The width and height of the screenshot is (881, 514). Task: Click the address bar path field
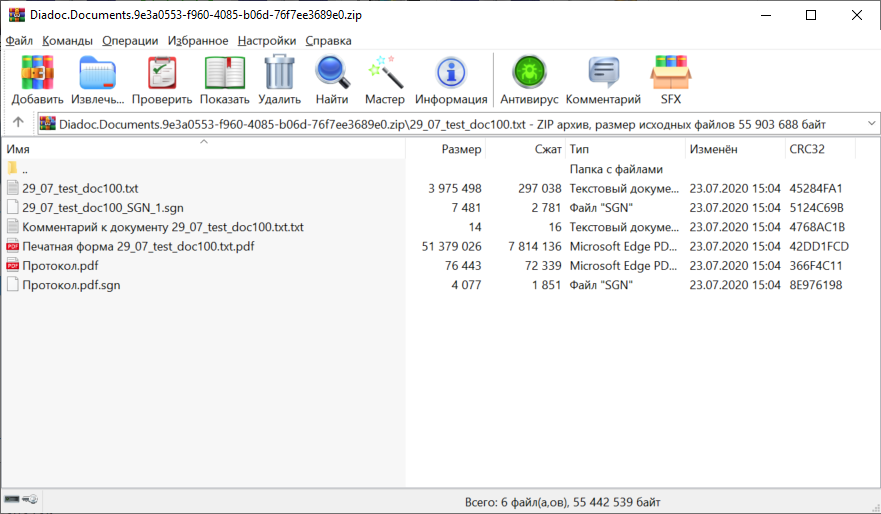point(458,124)
